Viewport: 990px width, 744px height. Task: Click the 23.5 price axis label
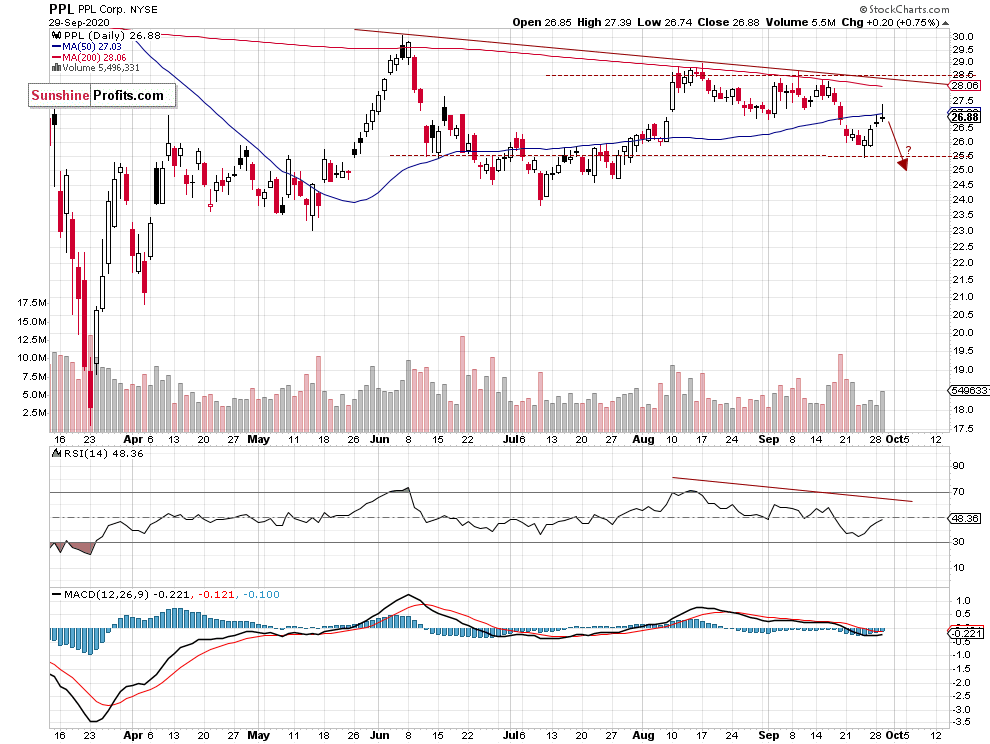[x=962, y=215]
